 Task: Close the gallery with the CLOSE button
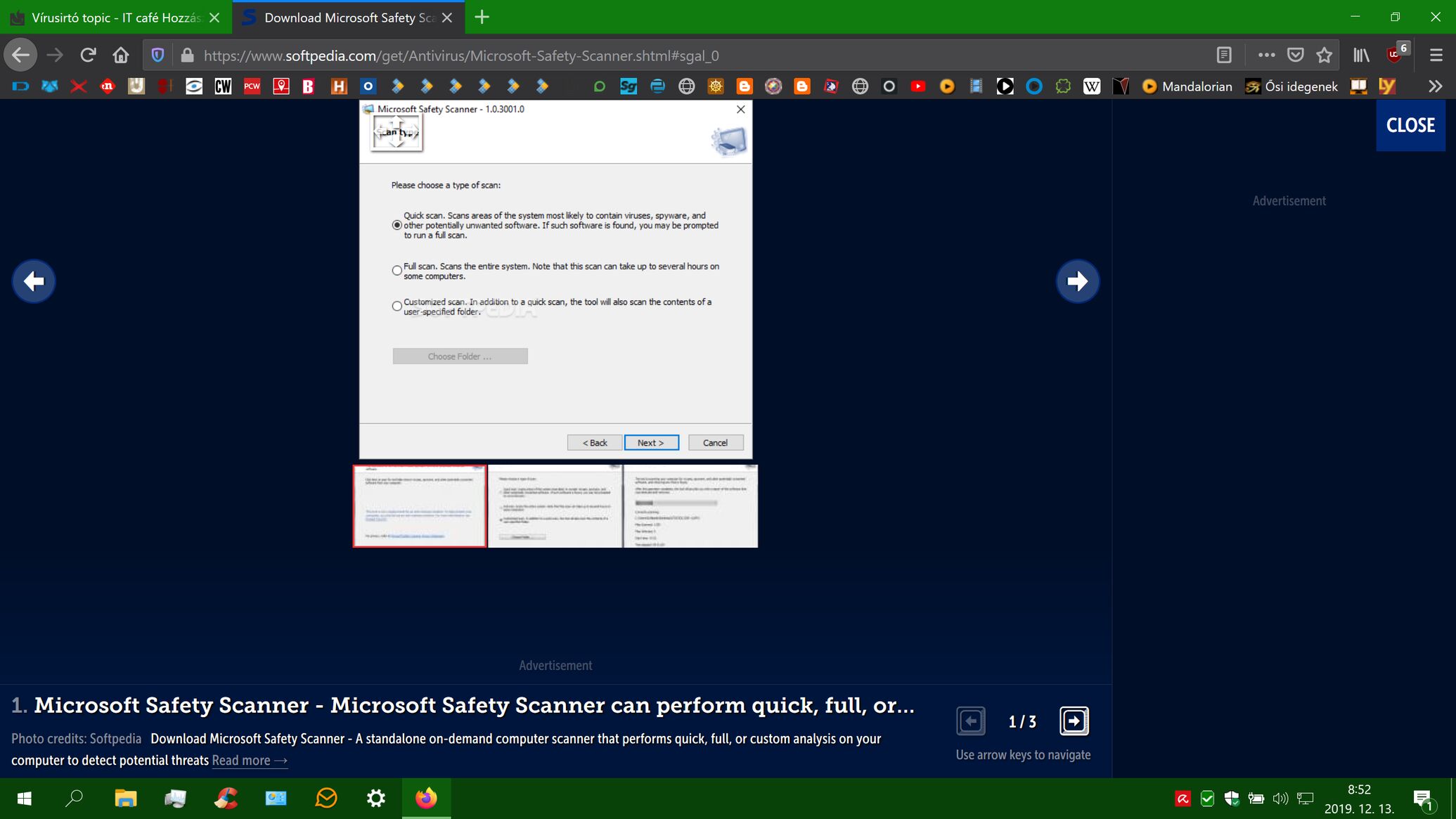click(x=1410, y=125)
